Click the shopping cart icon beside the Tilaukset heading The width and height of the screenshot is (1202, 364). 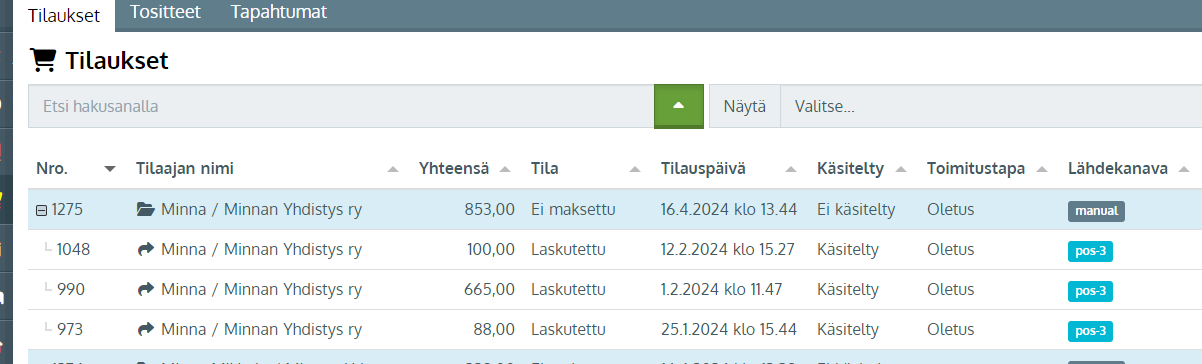click(x=43, y=61)
